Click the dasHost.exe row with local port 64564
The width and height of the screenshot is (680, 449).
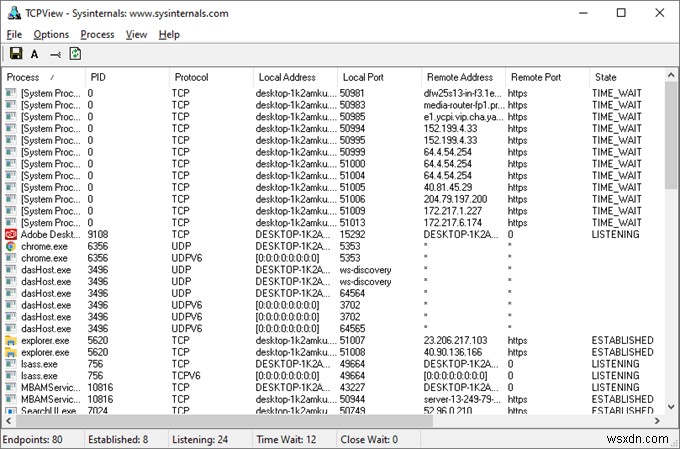point(333,293)
